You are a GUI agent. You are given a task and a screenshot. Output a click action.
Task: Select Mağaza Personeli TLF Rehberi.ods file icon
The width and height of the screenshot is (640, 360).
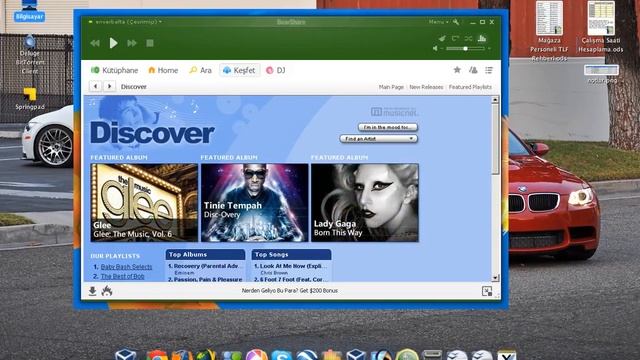[x=549, y=31]
